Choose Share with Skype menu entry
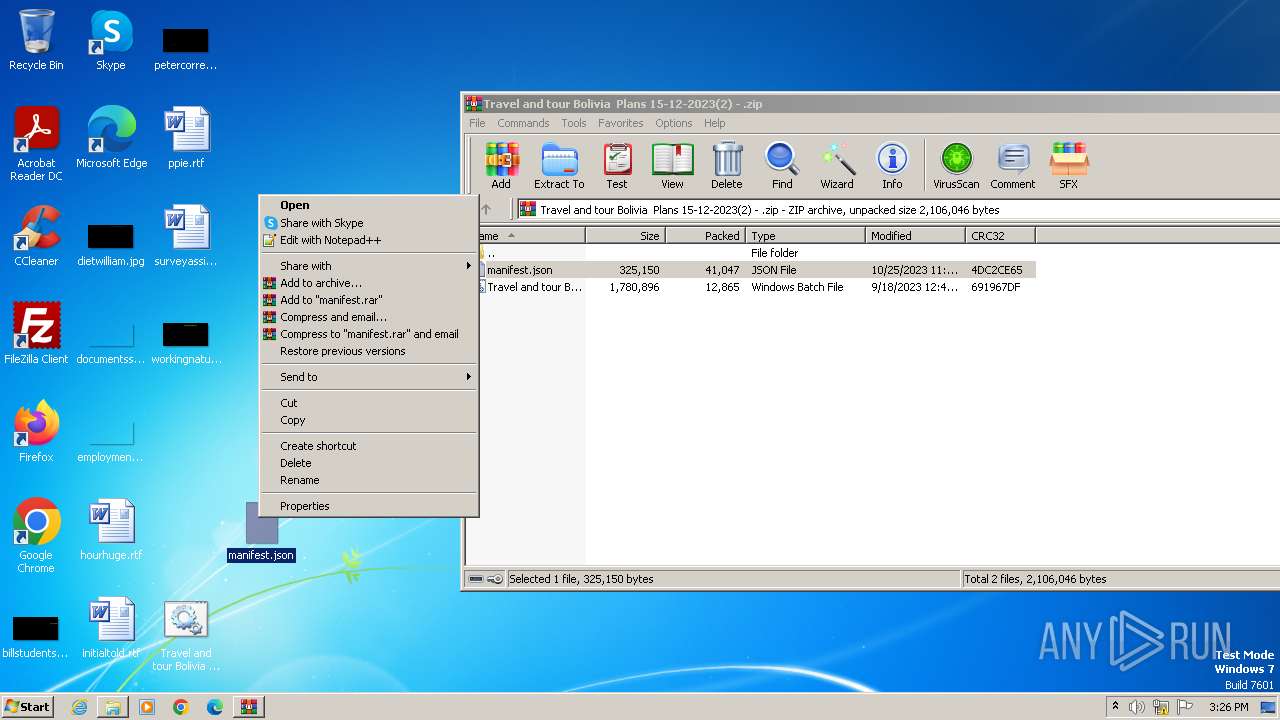This screenshot has width=1280, height=720. (369, 223)
